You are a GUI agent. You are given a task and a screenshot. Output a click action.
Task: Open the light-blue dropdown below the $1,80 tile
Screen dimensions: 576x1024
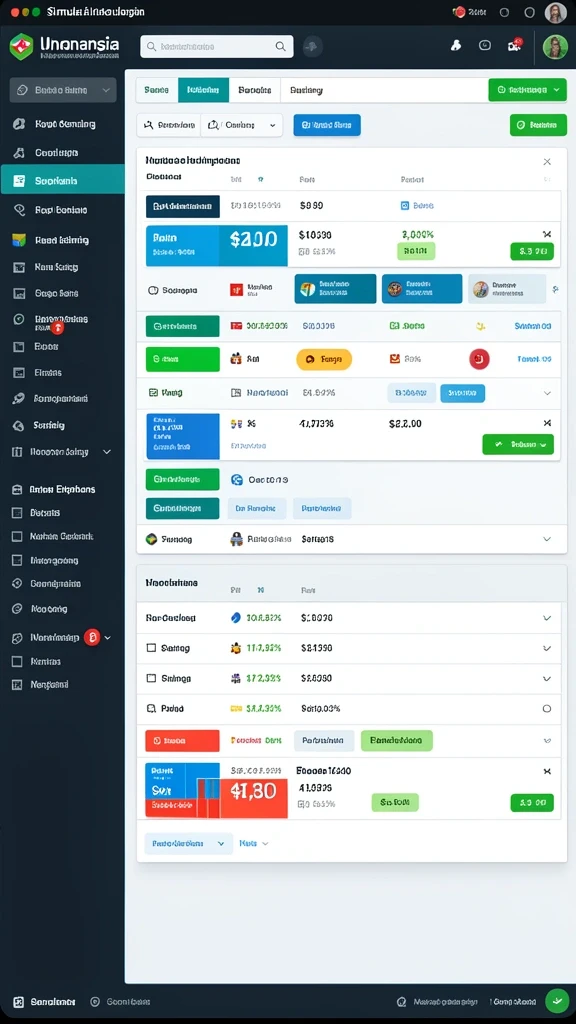(188, 843)
